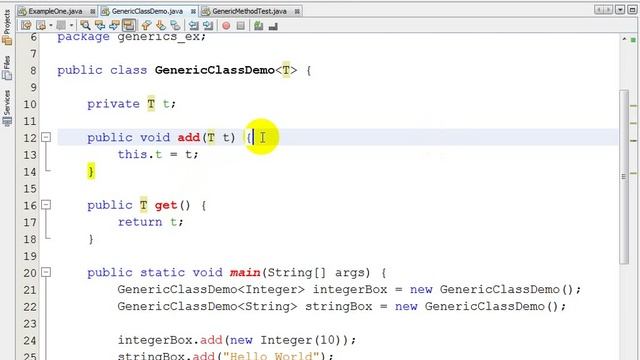Open the Back history dropdown arrow
Image resolution: width=640 pixels, height=360 pixels.
[51, 26]
